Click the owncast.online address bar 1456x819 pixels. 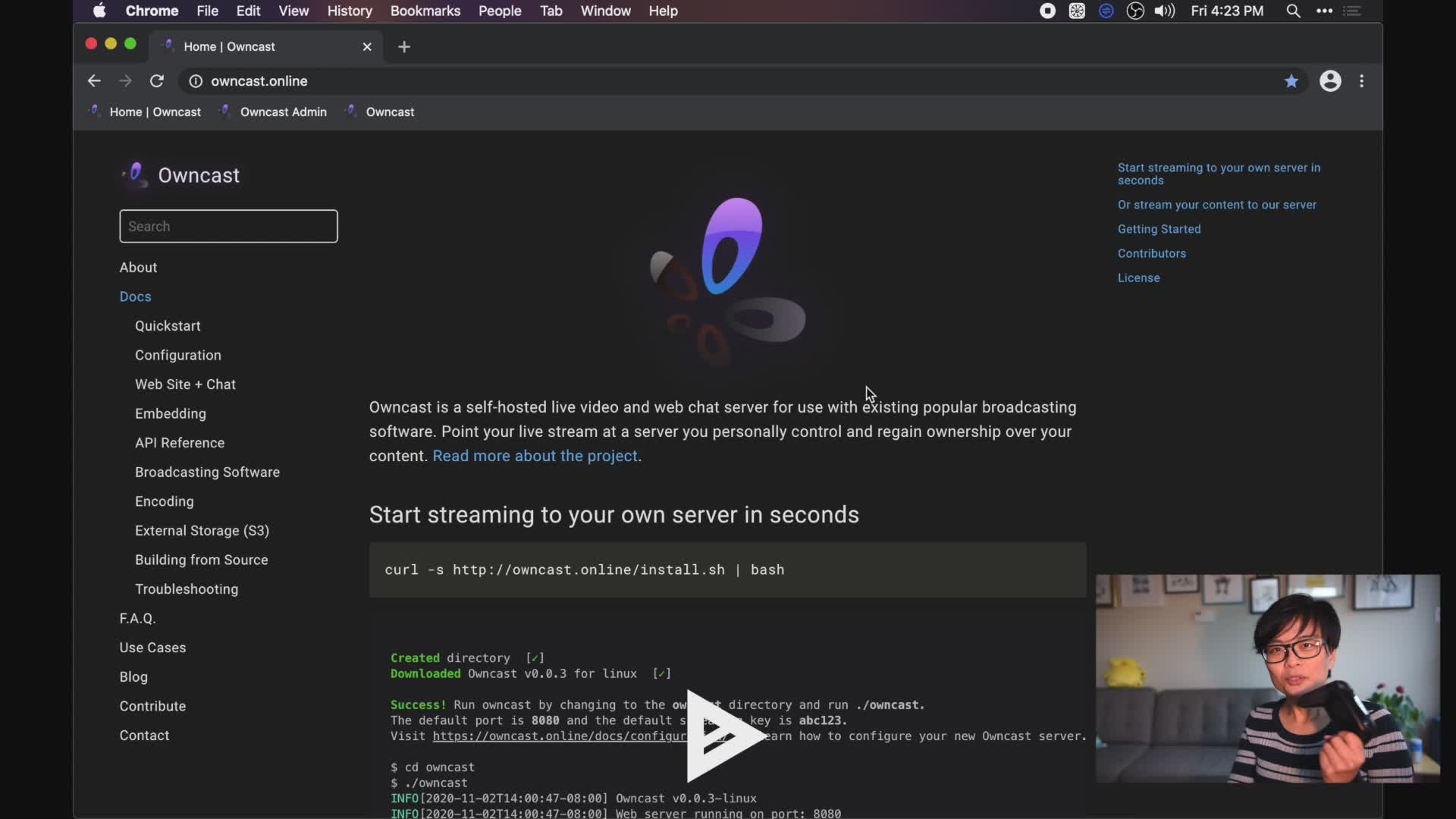coord(743,81)
